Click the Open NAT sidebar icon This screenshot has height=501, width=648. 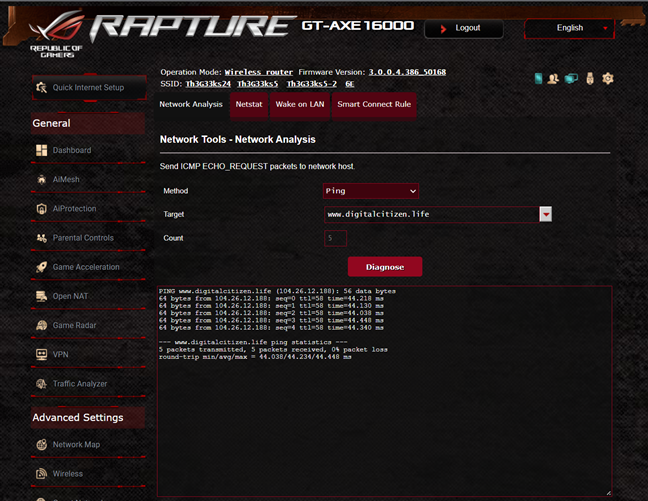pyautogui.click(x=41, y=296)
